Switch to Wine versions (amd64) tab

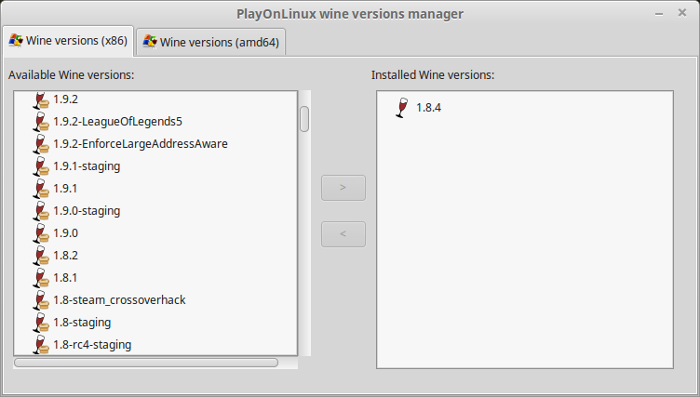[211, 42]
